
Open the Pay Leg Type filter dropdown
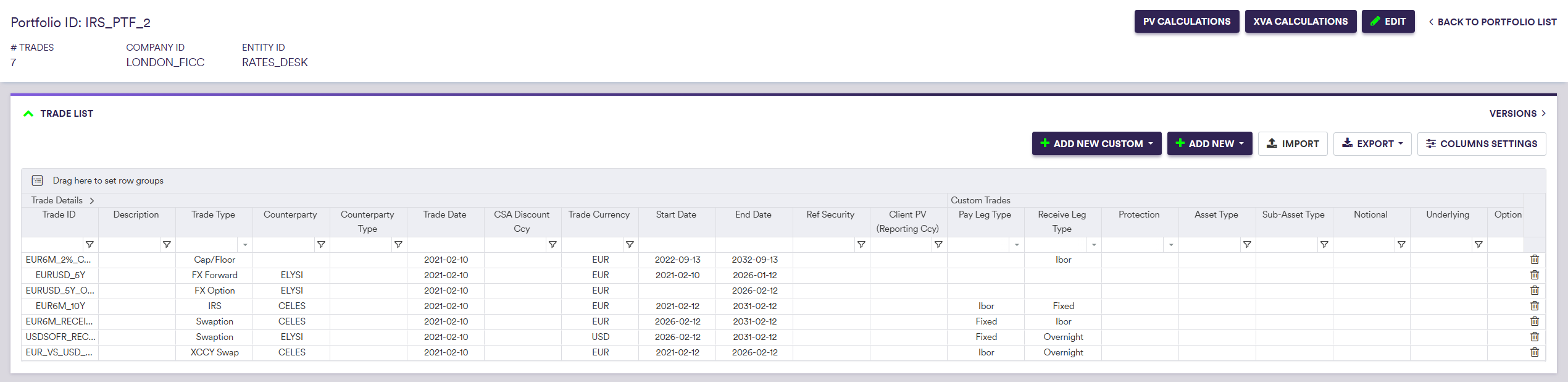[x=1017, y=245]
